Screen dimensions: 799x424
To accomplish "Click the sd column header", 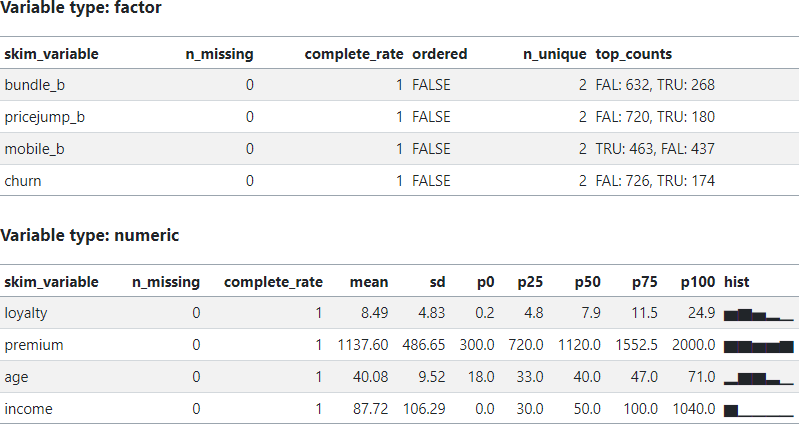I will (437, 282).
